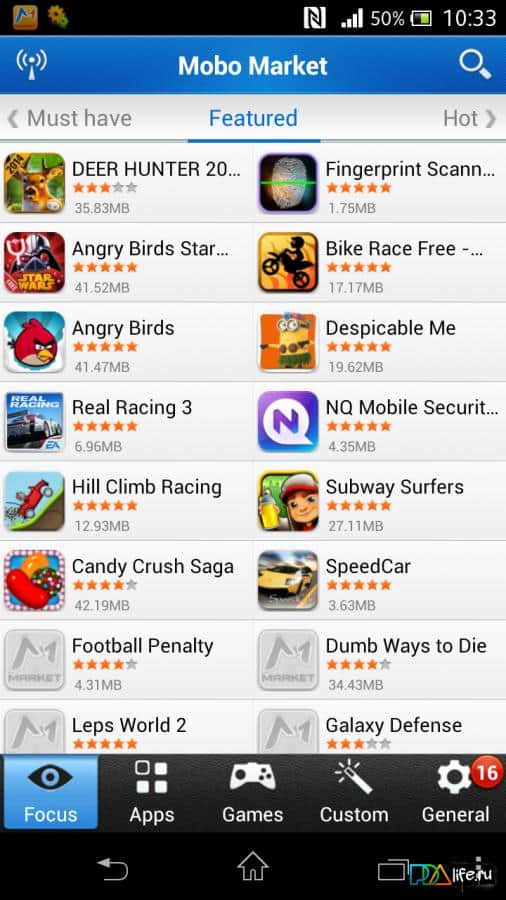This screenshot has height=900, width=506.
Task: Open the Bike Race Free icon
Action: pyautogui.click(x=288, y=262)
